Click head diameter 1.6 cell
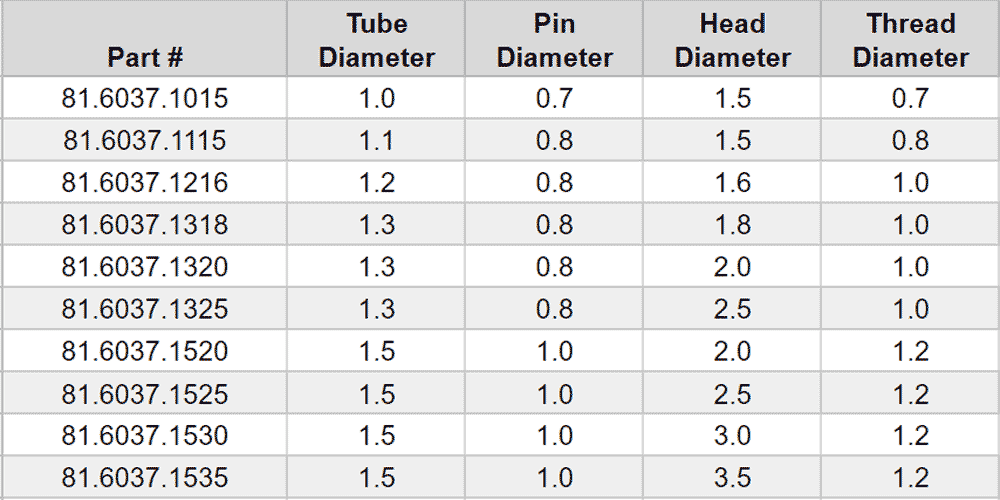 tap(732, 182)
